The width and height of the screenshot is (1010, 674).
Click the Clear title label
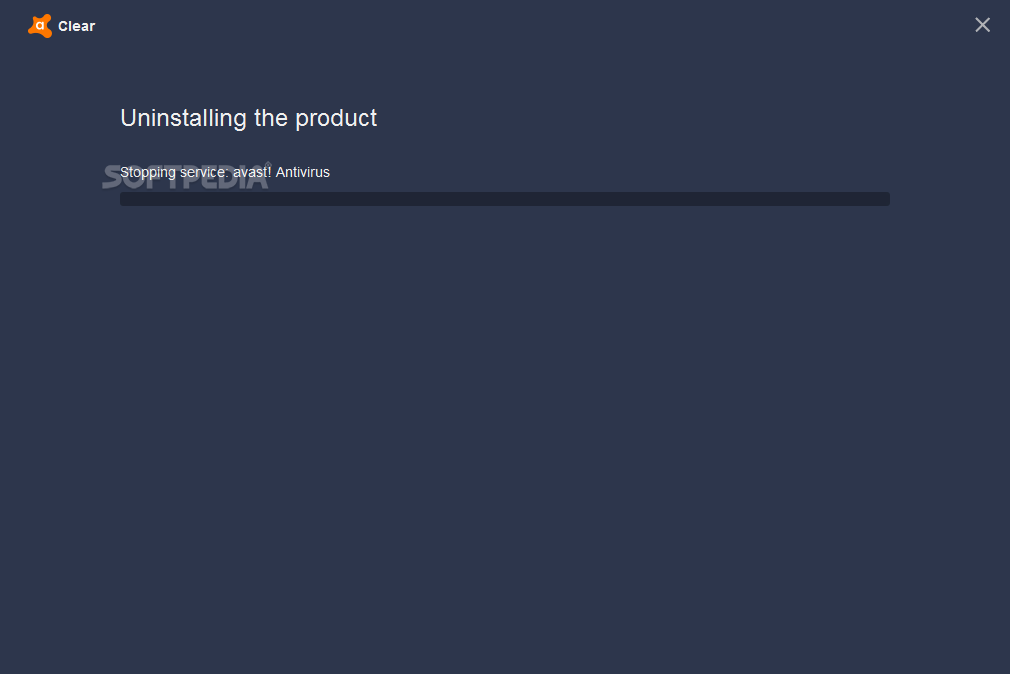coord(77,26)
